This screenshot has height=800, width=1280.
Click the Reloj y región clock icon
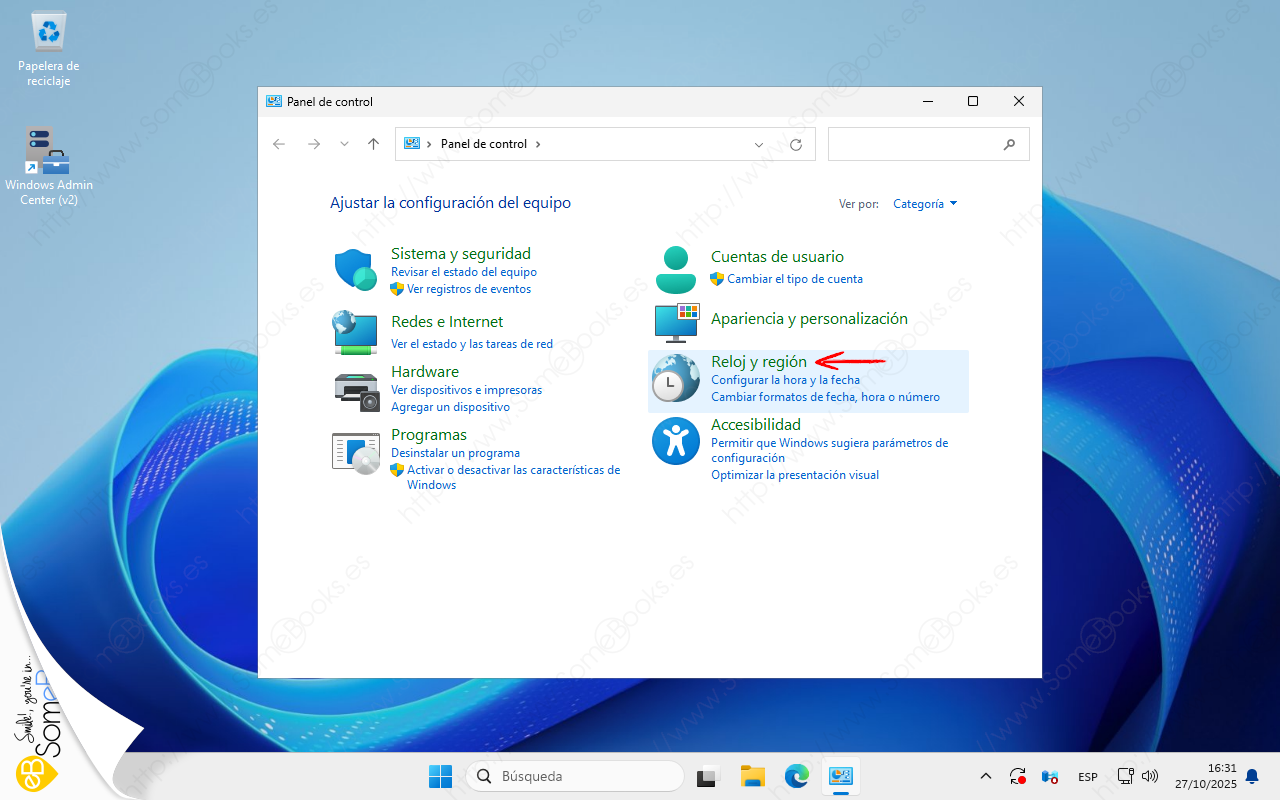pos(676,380)
